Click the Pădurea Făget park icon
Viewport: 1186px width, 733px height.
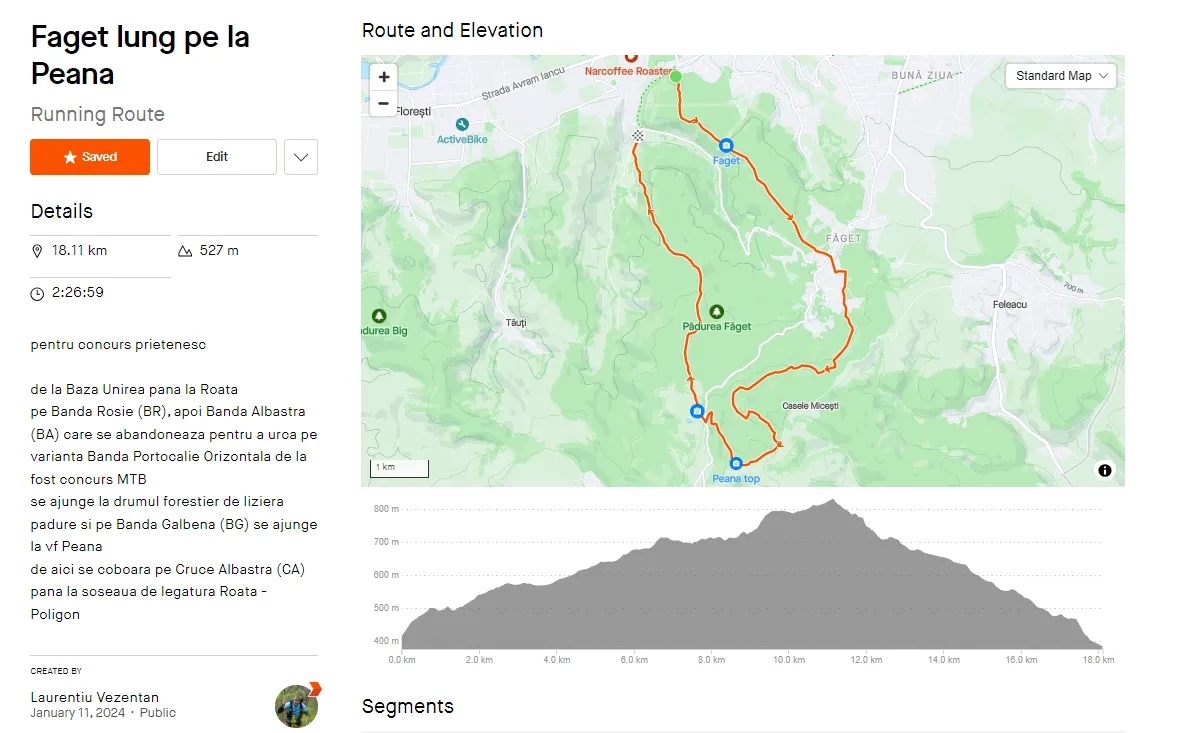pyautogui.click(x=716, y=311)
